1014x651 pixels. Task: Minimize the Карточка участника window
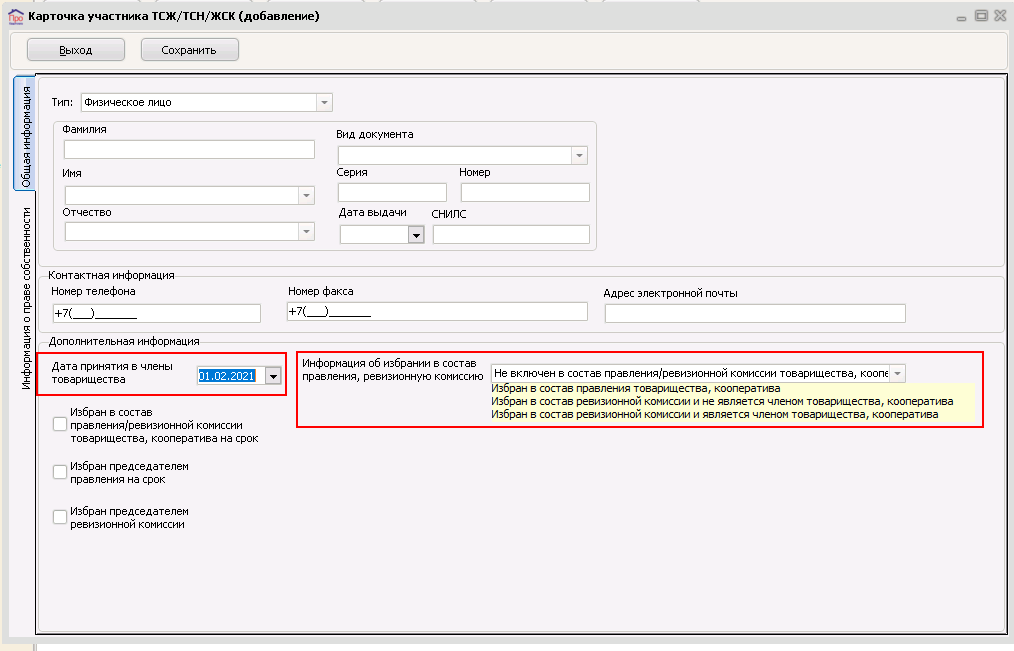pyautogui.click(x=961, y=17)
